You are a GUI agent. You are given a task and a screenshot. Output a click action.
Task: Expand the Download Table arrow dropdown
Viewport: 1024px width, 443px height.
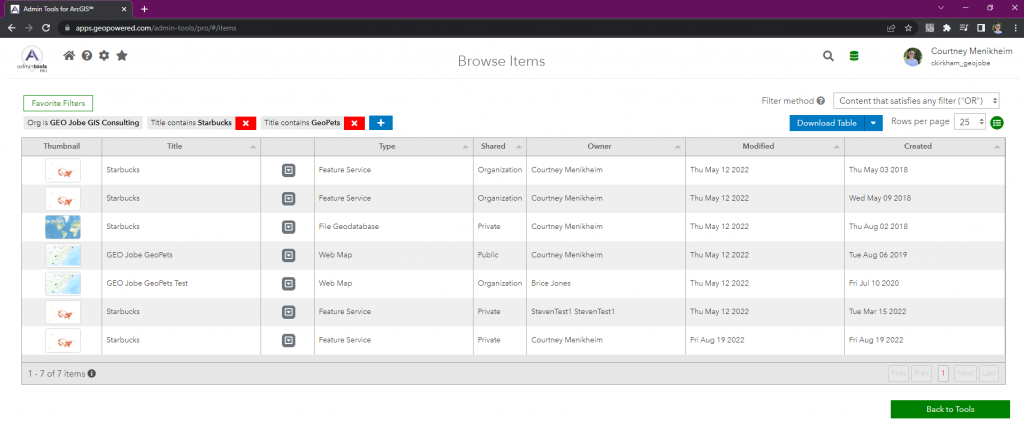click(x=874, y=122)
